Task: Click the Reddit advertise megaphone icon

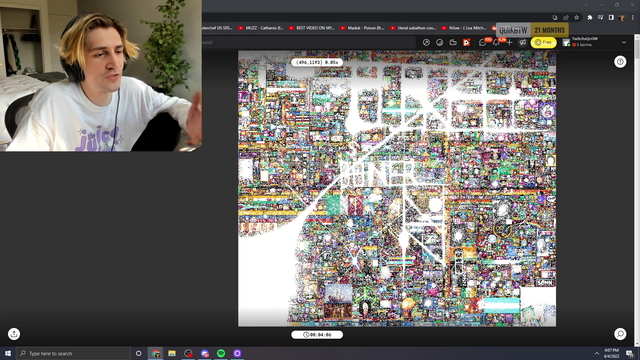Action: (x=522, y=42)
